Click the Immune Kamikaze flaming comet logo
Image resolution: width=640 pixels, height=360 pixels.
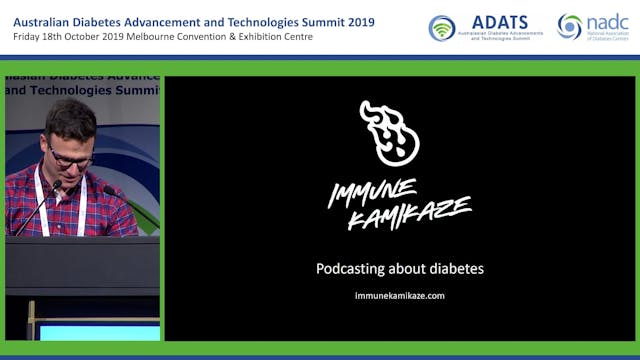point(389,133)
